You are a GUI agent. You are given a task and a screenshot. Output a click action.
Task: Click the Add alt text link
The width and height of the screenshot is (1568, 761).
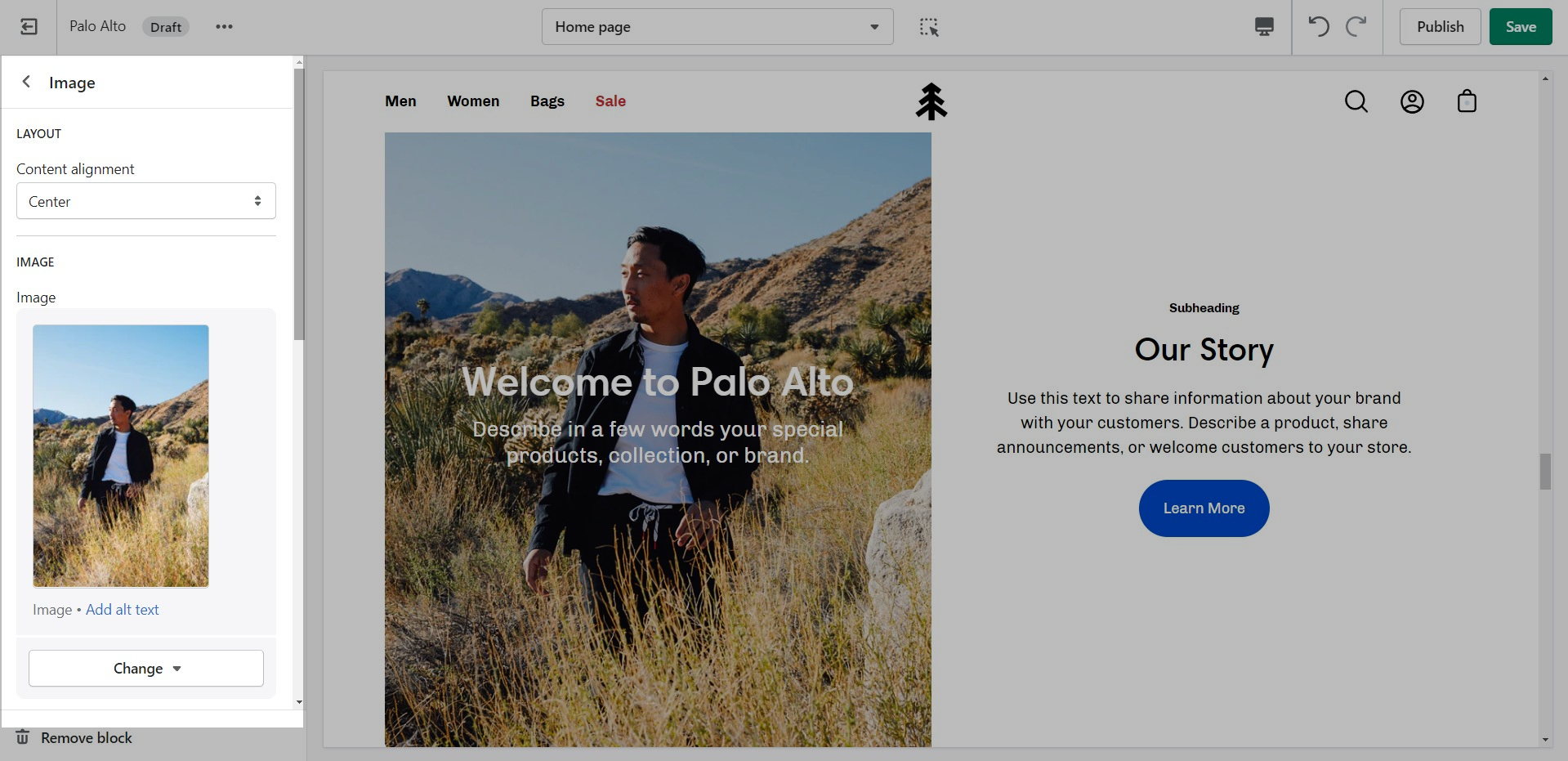[123, 610]
